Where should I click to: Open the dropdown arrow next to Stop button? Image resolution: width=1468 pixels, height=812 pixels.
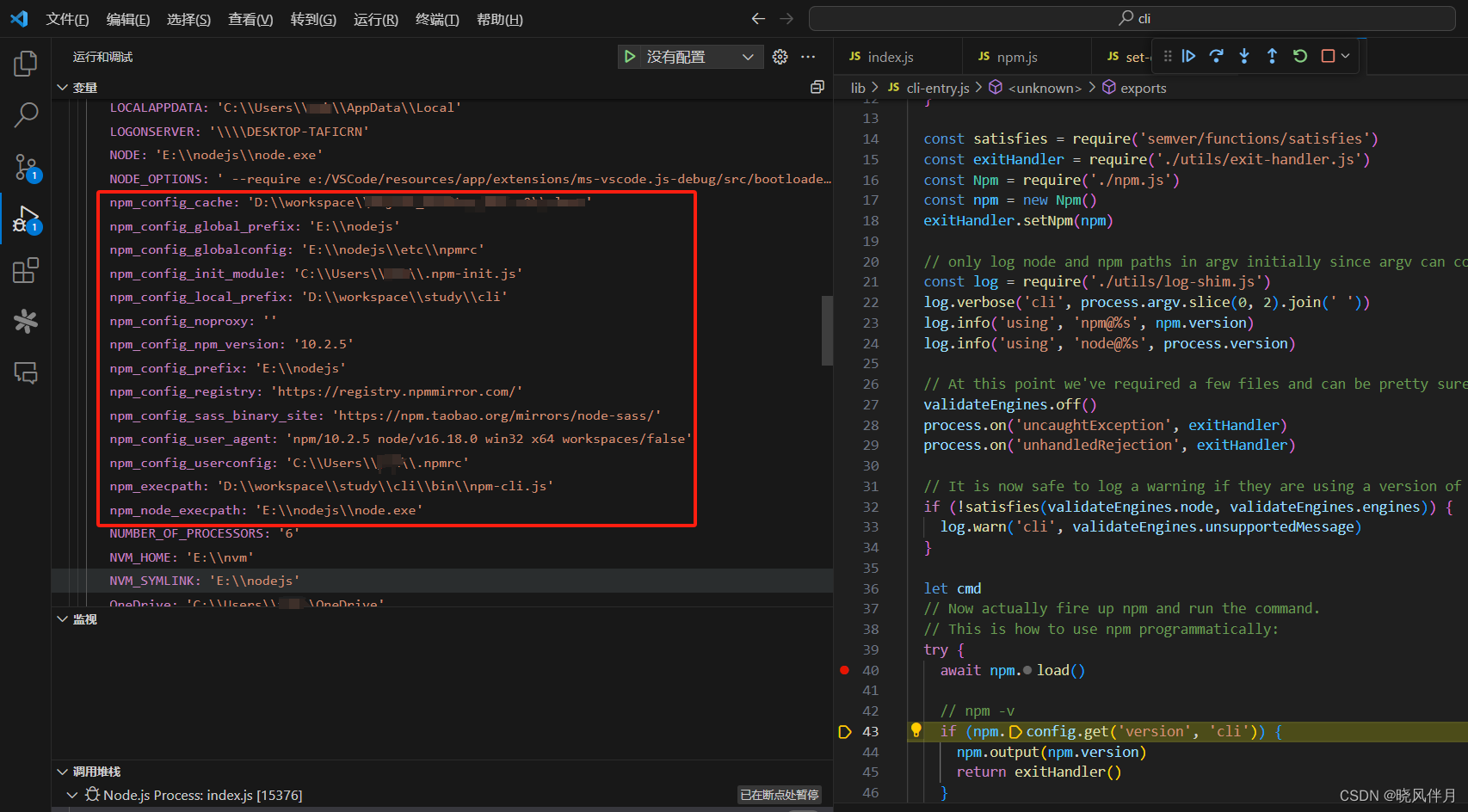(x=1346, y=56)
